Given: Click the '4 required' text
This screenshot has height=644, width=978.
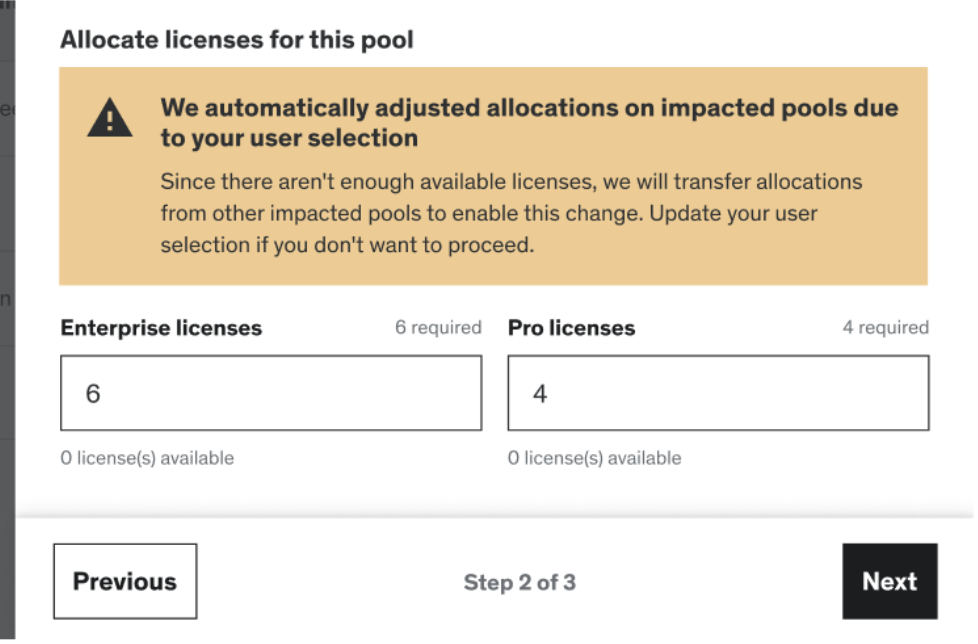Looking at the screenshot, I should pyautogui.click(x=885, y=327).
